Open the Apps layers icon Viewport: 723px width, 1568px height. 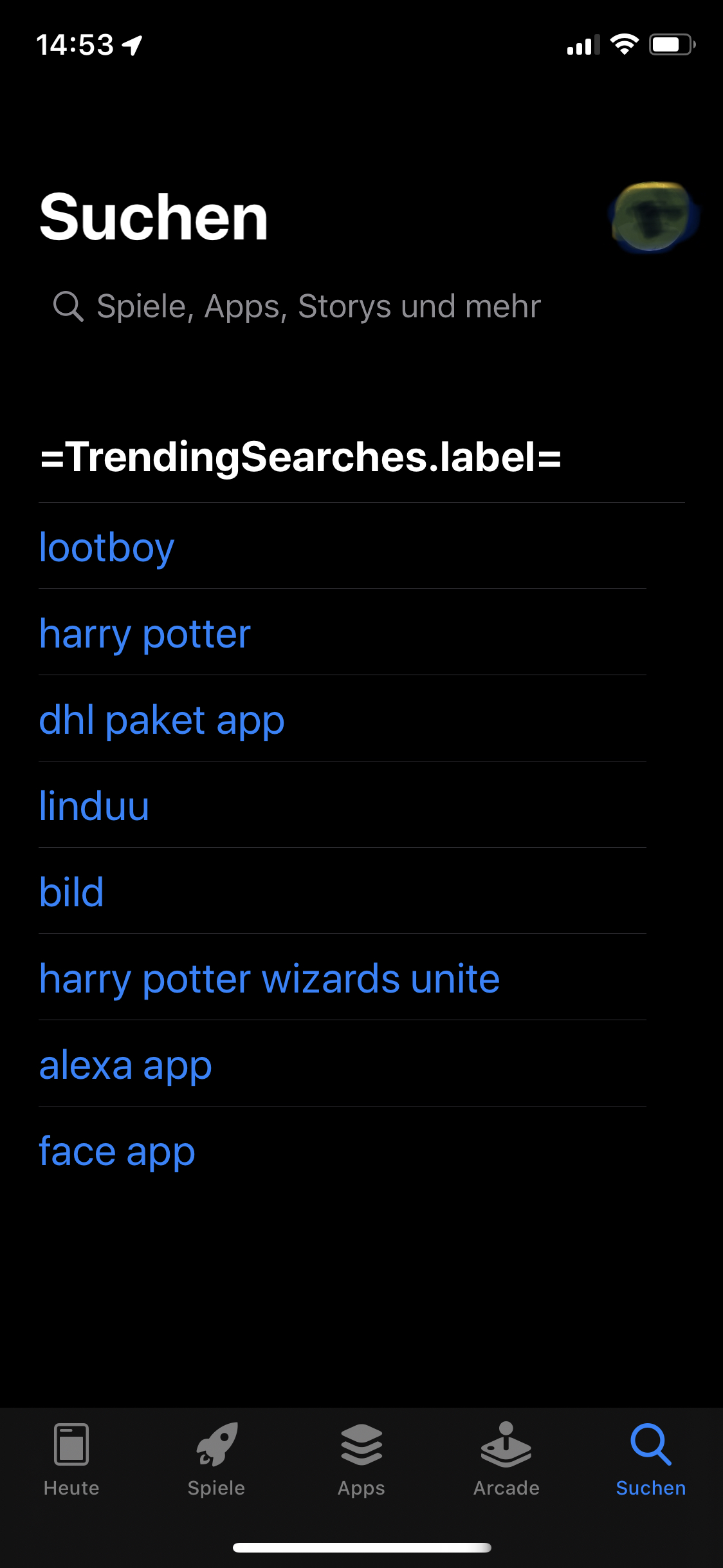click(x=361, y=1444)
